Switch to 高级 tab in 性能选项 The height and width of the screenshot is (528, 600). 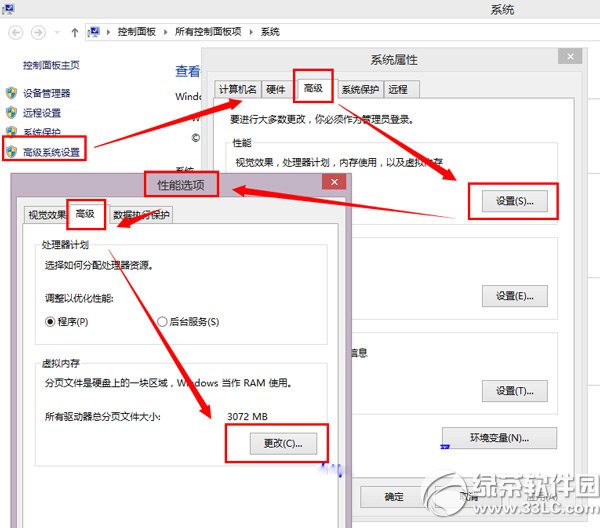(85, 213)
